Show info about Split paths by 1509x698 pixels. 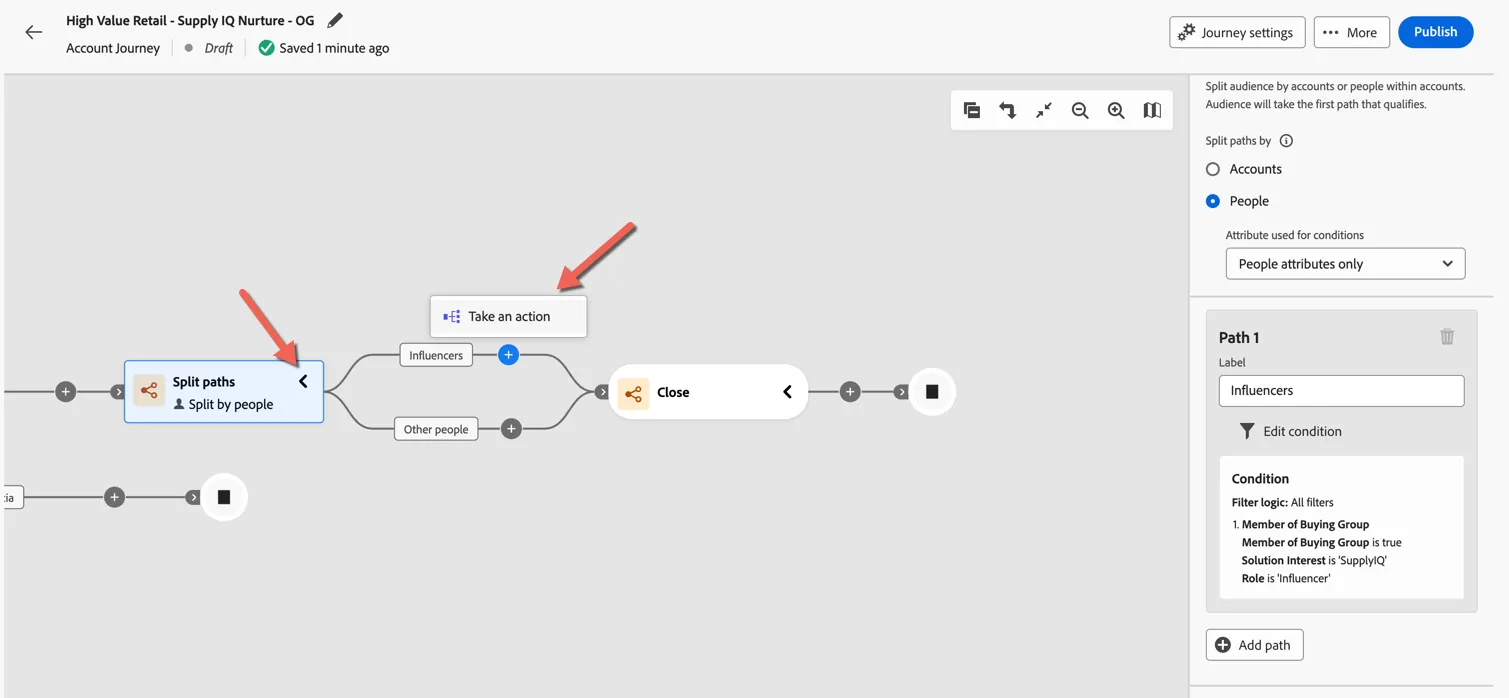[x=1286, y=141]
